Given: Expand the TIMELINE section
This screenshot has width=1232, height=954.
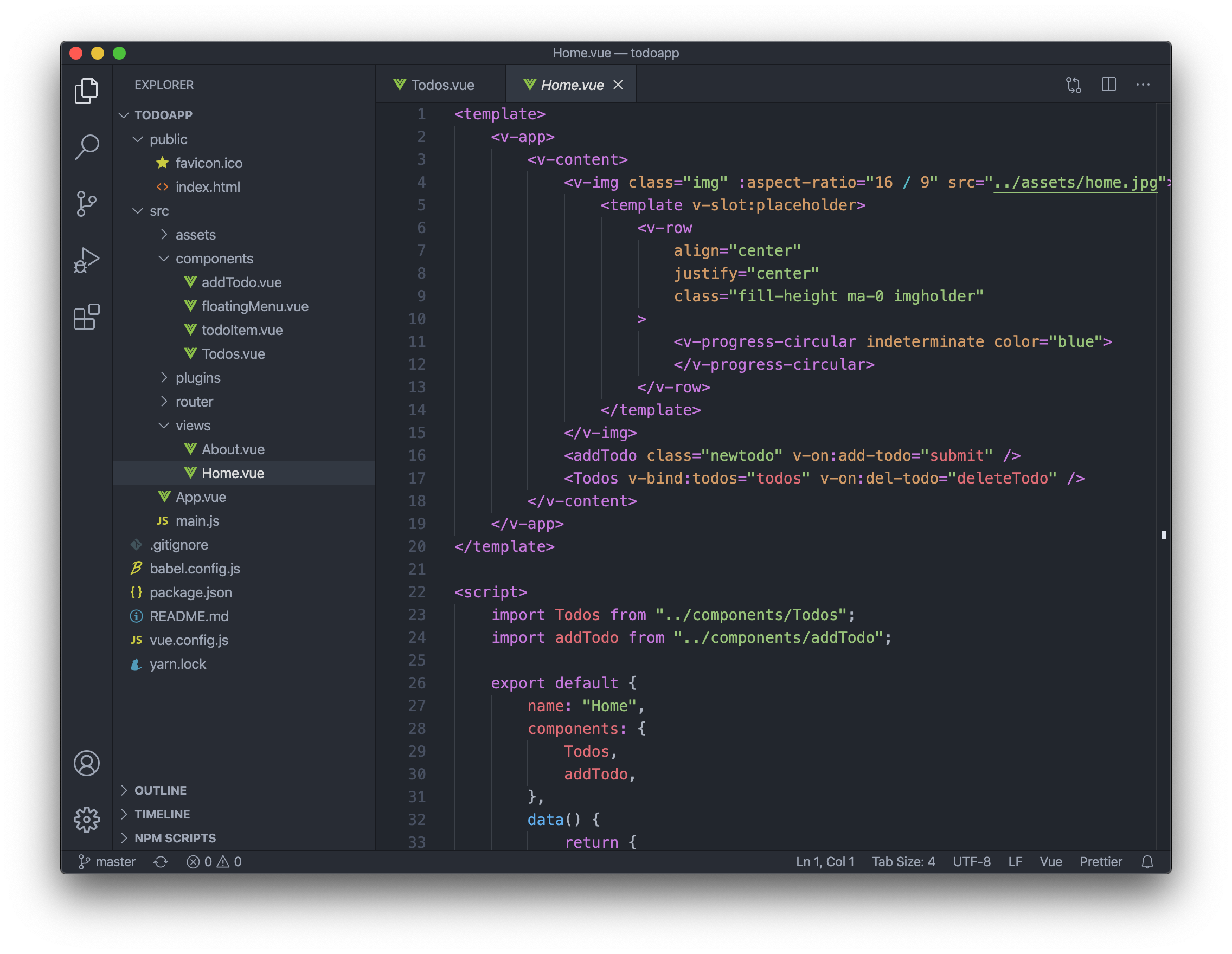Looking at the screenshot, I should pyautogui.click(x=243, y=814).
